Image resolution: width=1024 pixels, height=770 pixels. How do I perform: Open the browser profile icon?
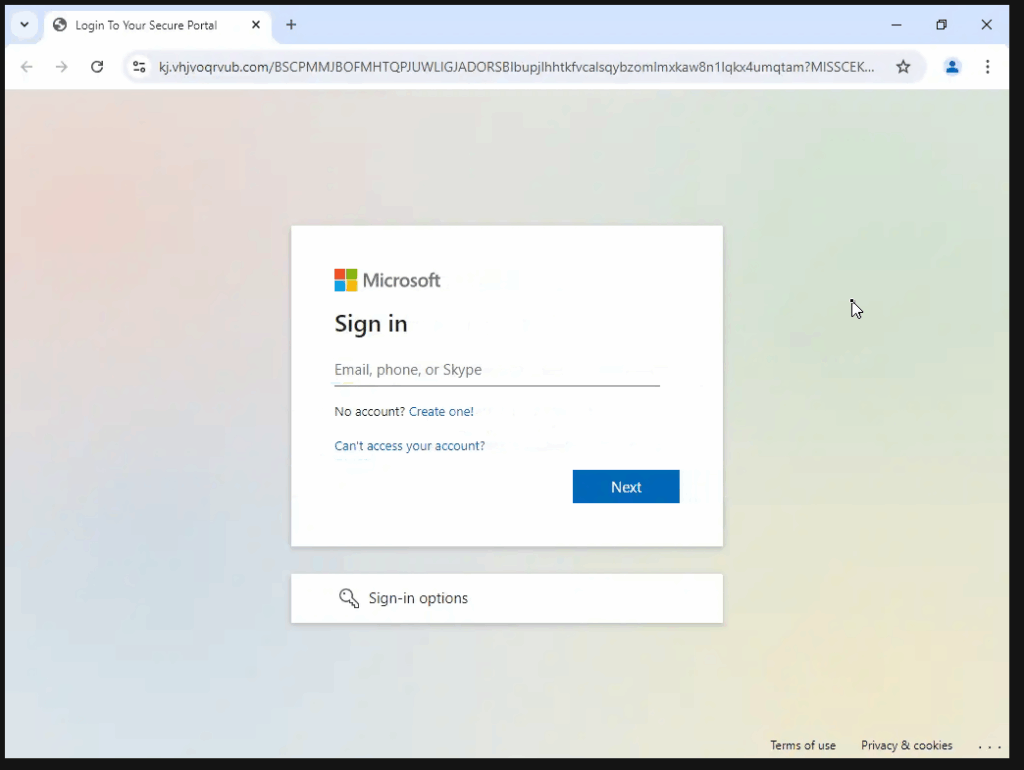pyautogui.click(x=952, y=67)
